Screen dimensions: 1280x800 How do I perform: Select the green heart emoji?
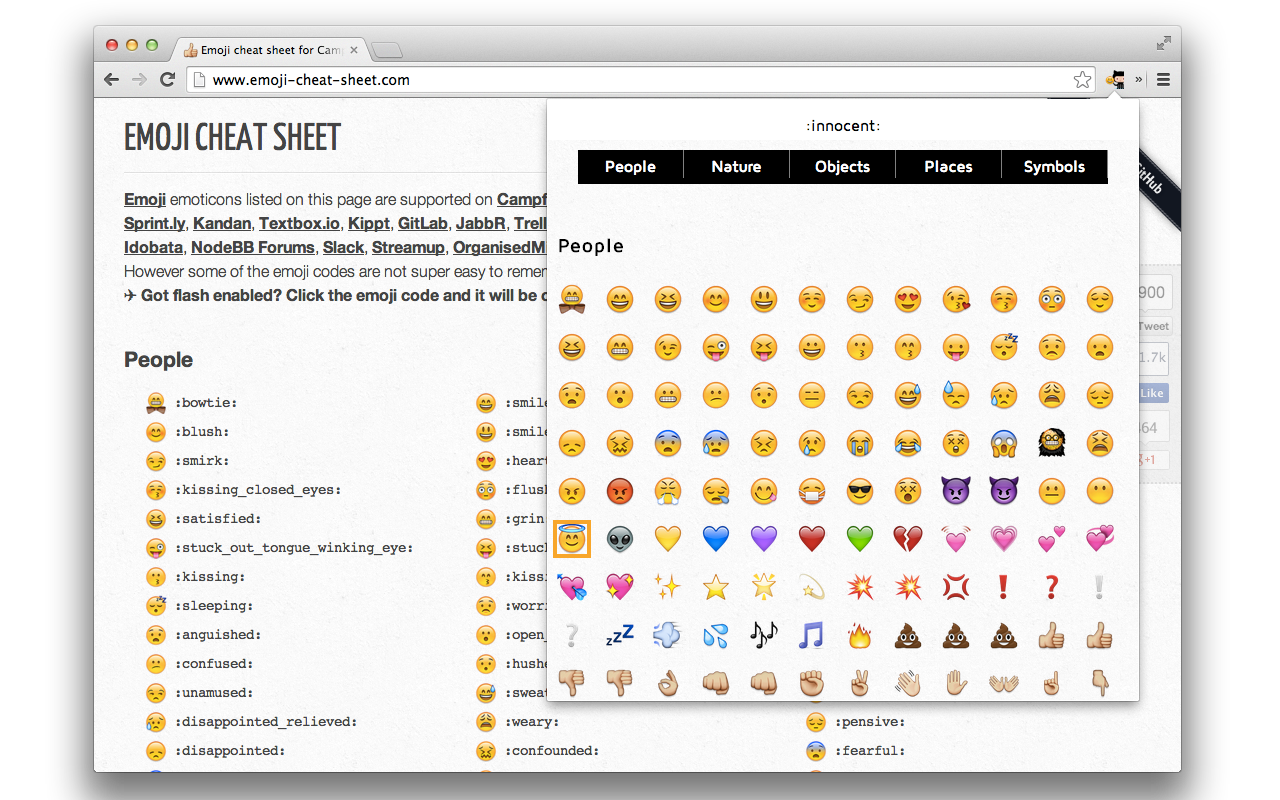(x=859, y=539)
